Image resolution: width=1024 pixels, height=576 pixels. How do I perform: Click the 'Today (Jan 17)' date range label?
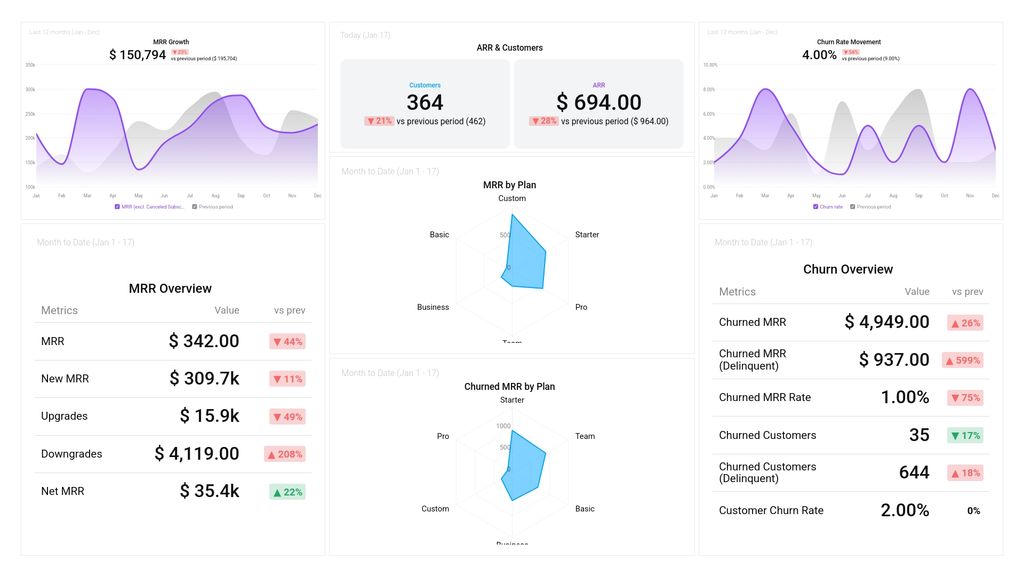click(365, 35)
